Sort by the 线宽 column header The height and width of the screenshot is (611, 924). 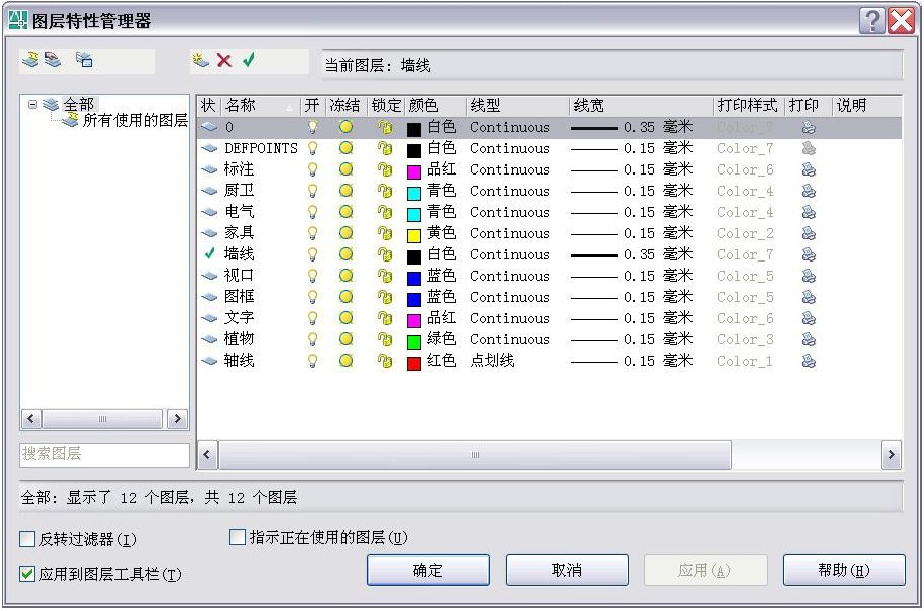pyautogui.click(x=642, y=106)
